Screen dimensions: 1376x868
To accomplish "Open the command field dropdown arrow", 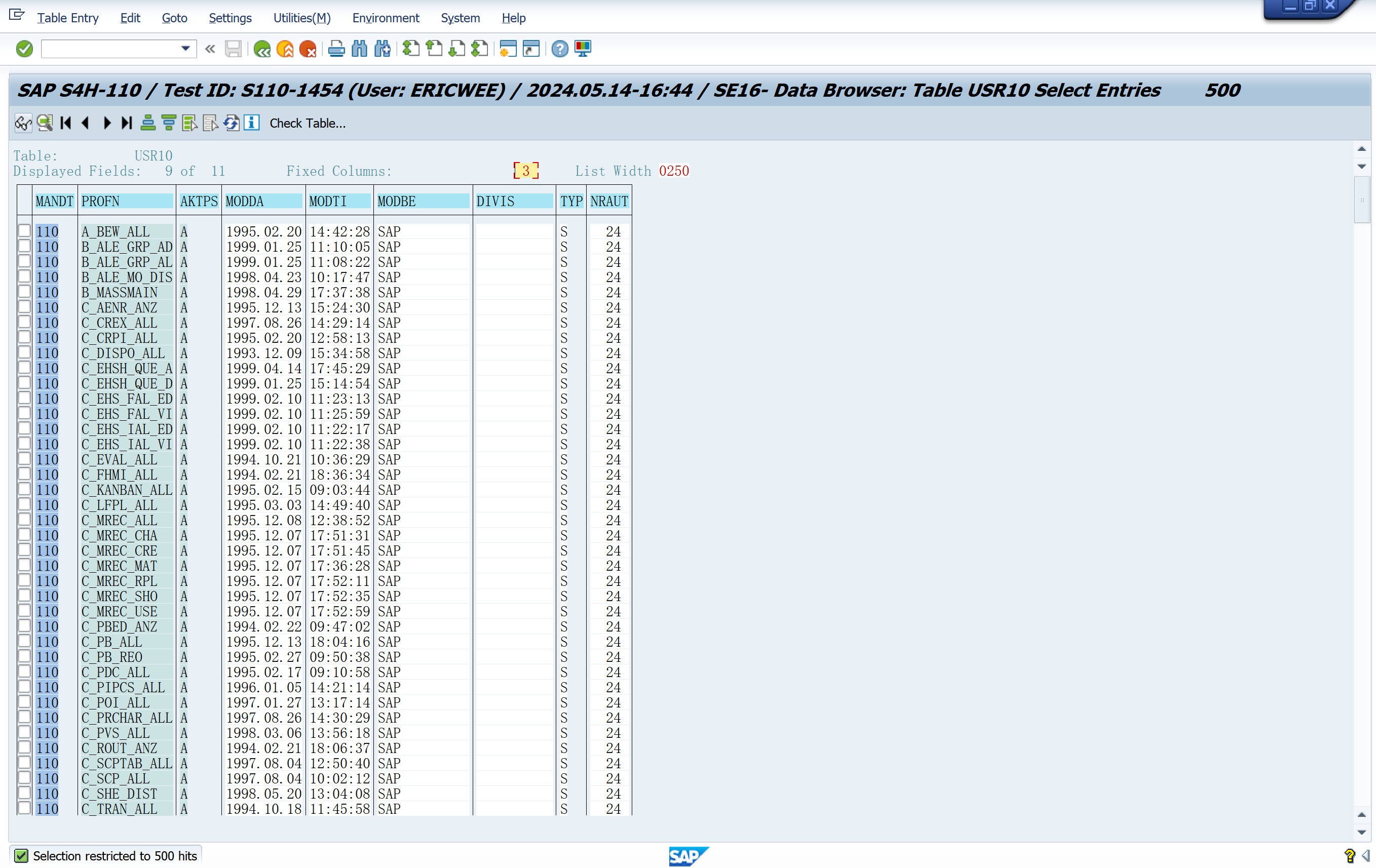I will [185, 49].
